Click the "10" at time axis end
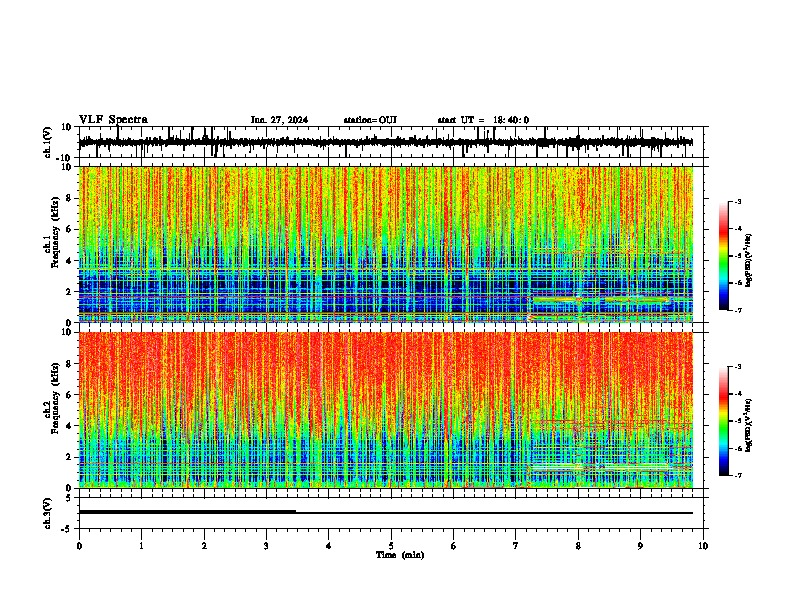 point(703,546)
